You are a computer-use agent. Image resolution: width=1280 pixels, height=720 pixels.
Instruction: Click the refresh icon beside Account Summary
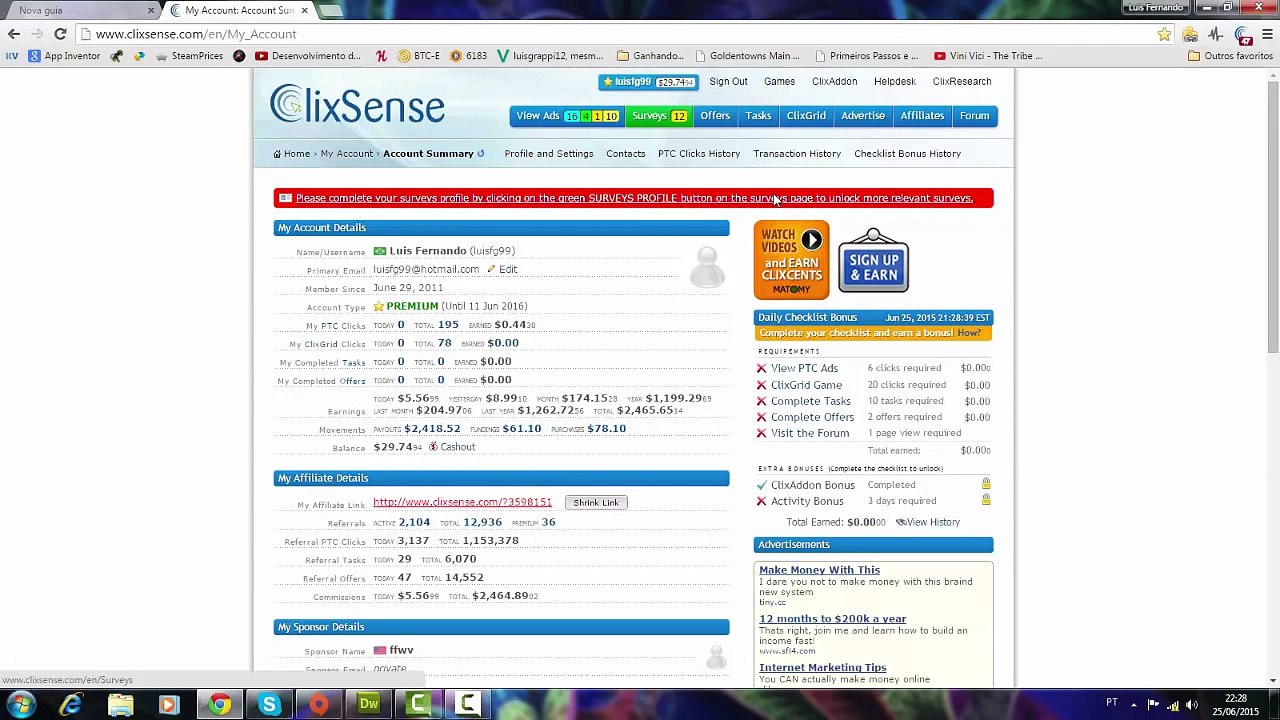coord(481,154)
